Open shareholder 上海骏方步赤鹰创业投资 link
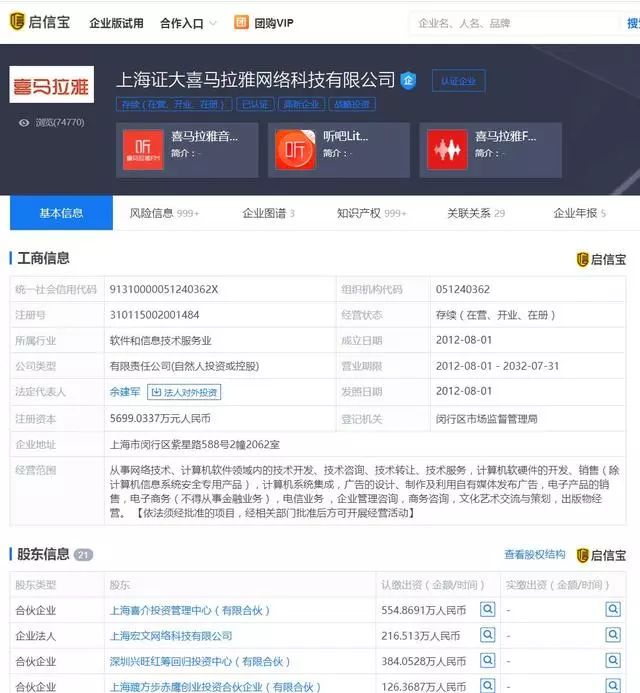 [215, 687]
